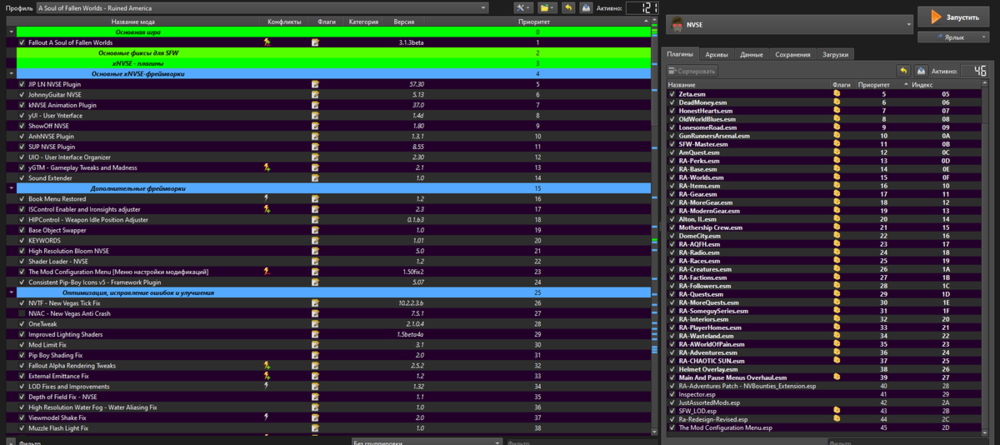This screenshot has height=445, width=1000.
Task: Toggle HonestHearts.esm plugin checkbox
Action: tap(672, 110)
